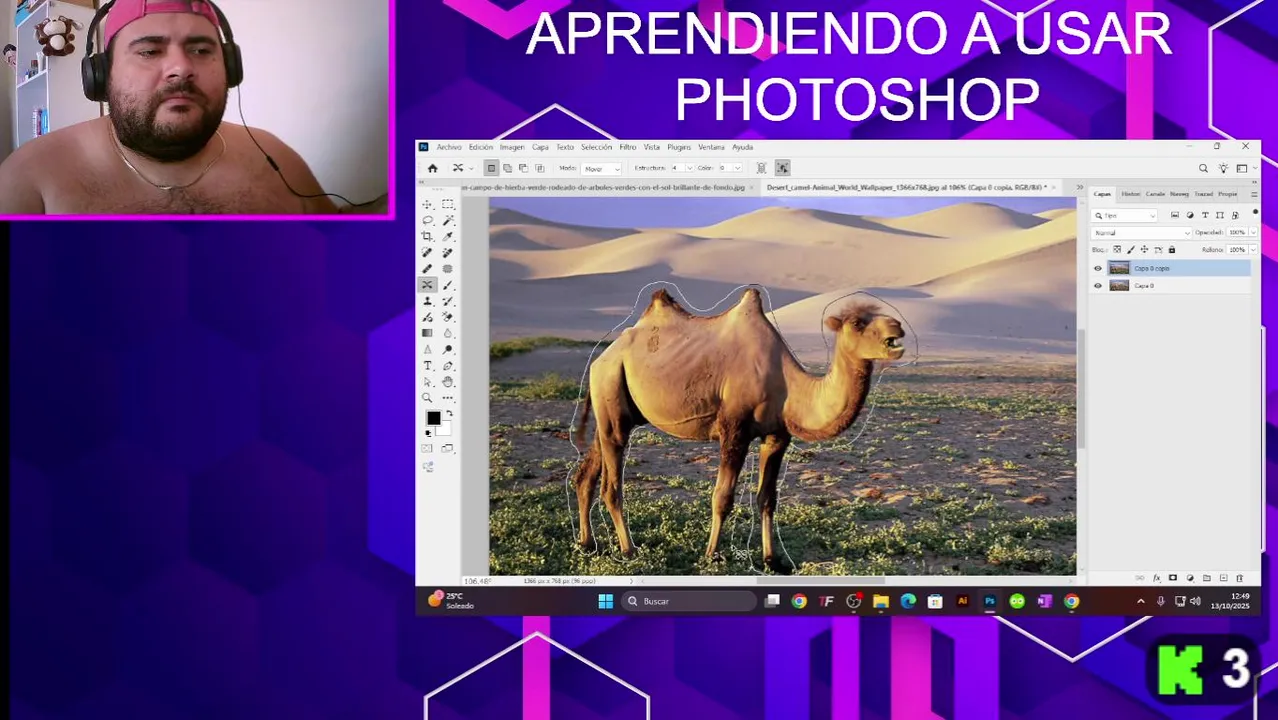Toggle layer filtering on-off dot
1278x720 pixels.
pos(1255,212)
